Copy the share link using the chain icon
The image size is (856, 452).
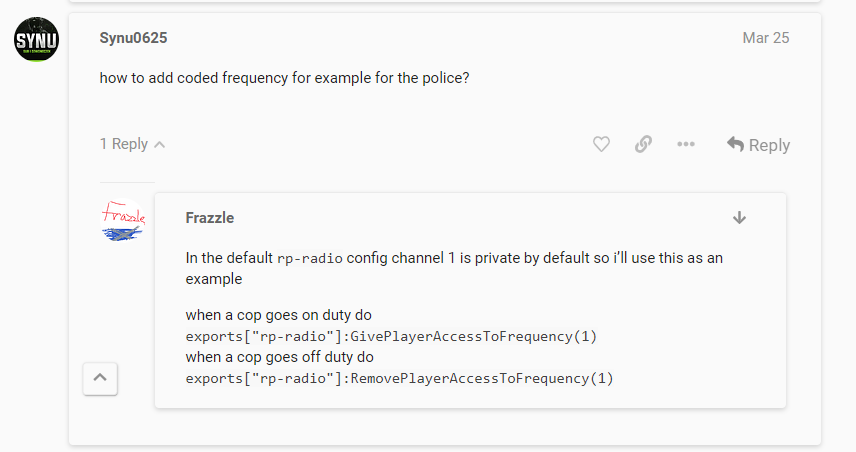[643, 144]
